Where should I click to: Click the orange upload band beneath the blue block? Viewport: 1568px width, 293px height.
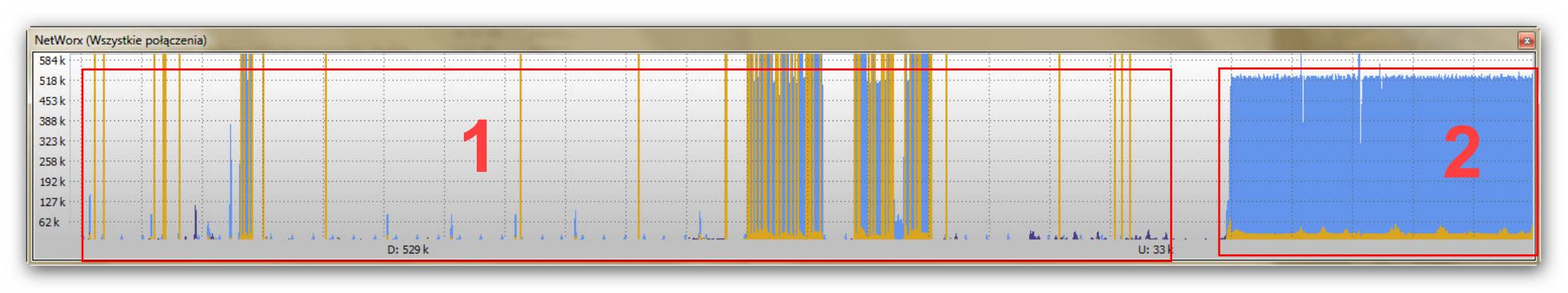pyautogui.click(x=1381, y=233)
